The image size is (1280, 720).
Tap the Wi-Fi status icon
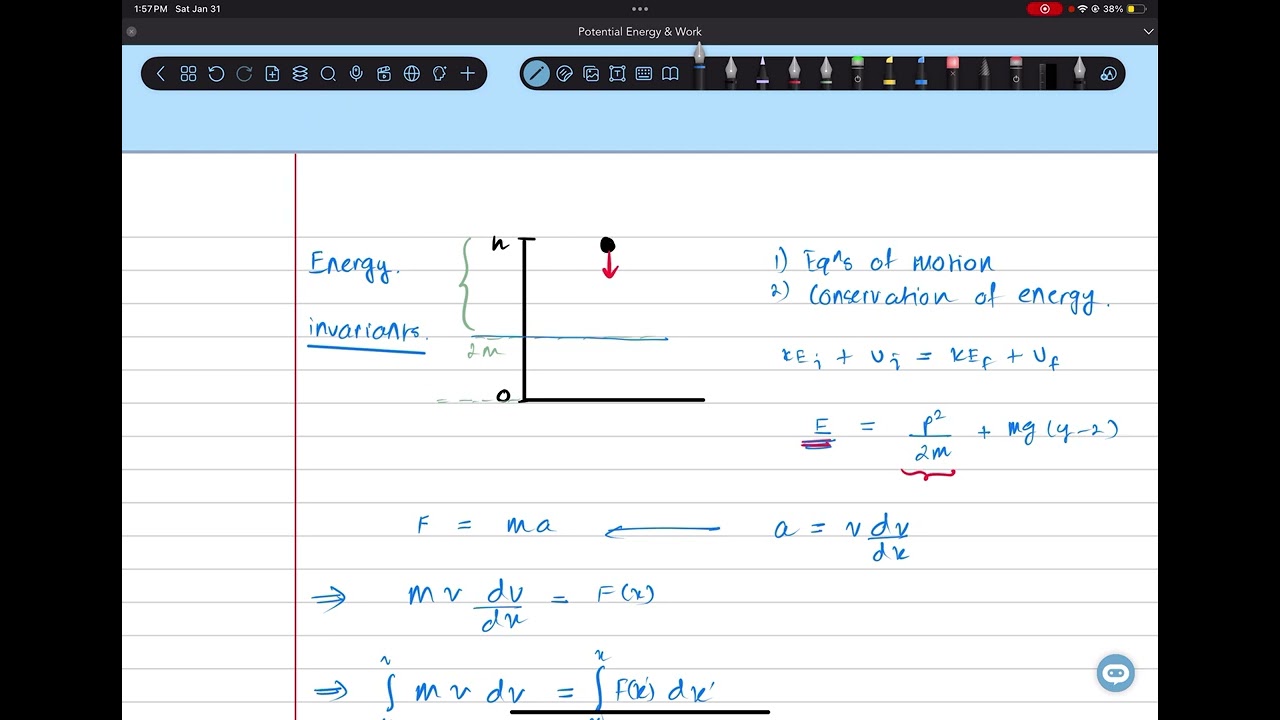[x=1082, y=9]
